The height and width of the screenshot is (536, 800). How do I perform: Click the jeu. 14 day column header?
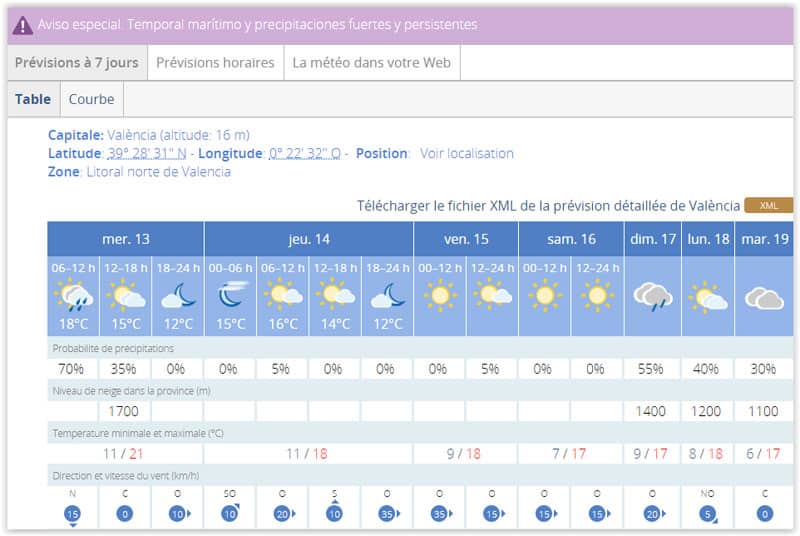pos(309,239)
